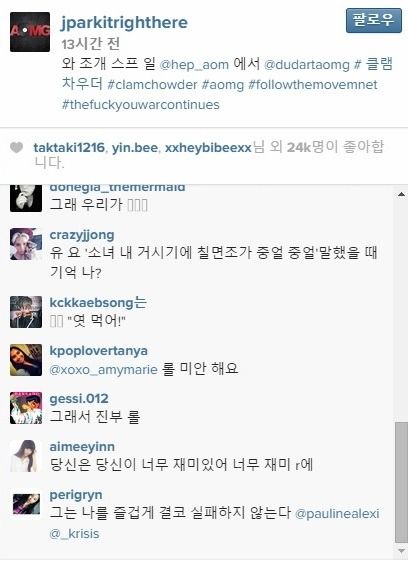This screenshot has height=562, width=408.
Task: Open the @dudartaomg mention
Action: 307,65
